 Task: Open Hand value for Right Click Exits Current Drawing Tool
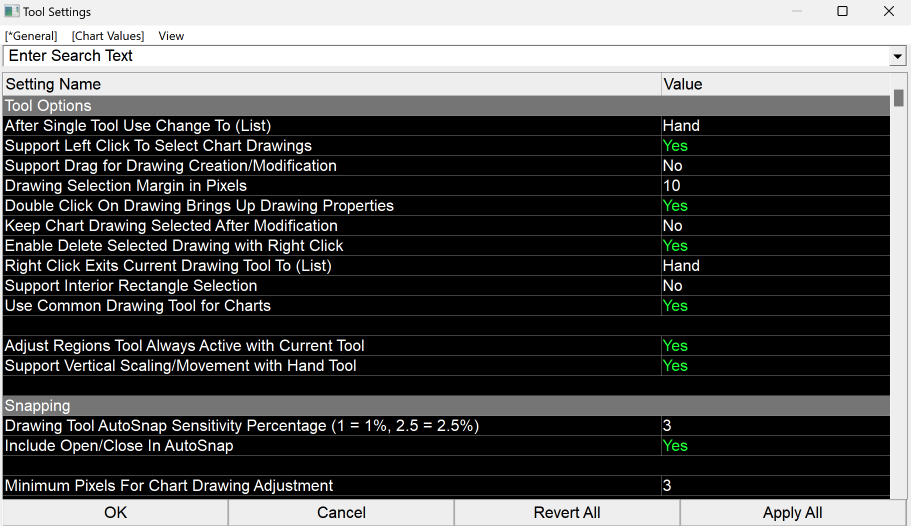tap(681, 266)
